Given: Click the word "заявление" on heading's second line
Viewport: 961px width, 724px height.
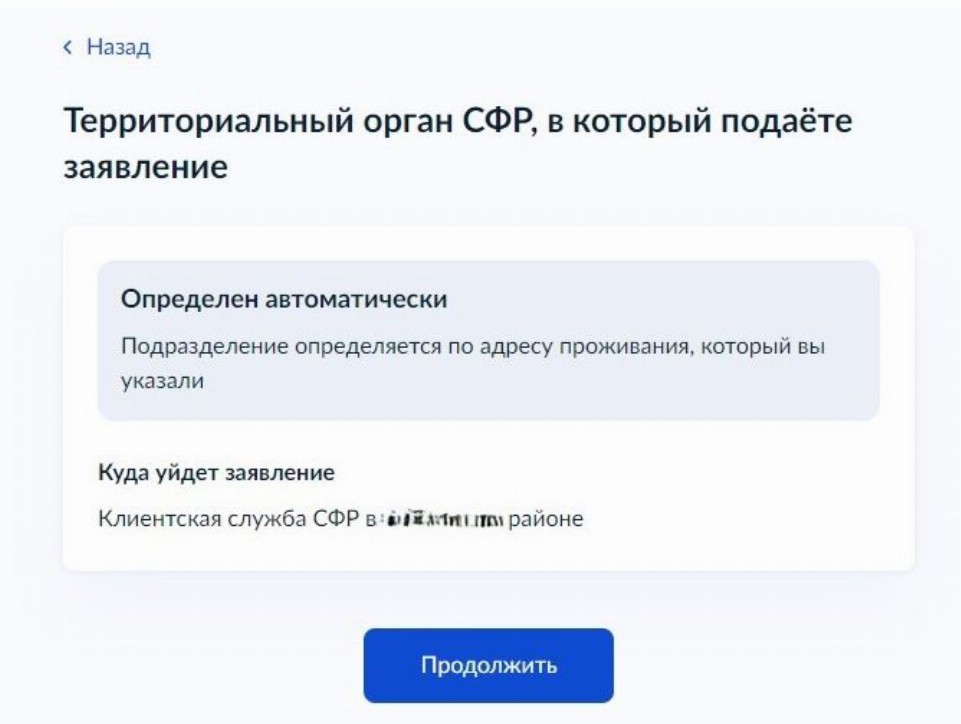Looking at the screenshot, I should pyautogui.click(x=146, y=167).
